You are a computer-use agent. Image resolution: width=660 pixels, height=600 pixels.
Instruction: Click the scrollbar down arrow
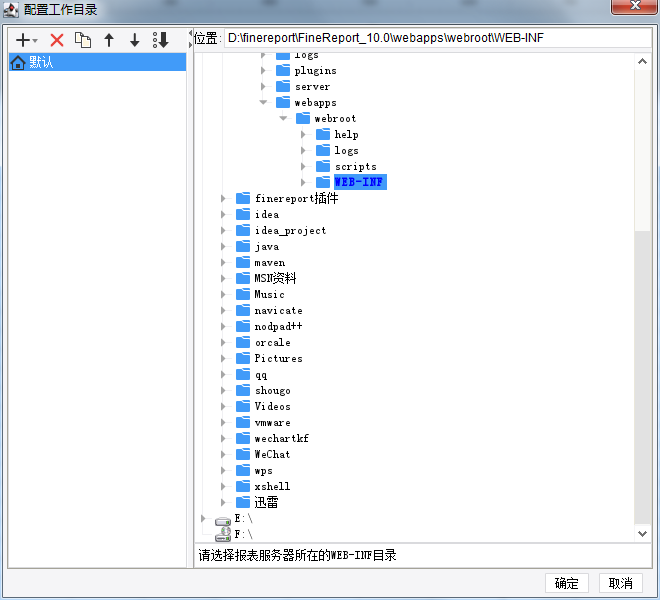(x=642, y=534)
